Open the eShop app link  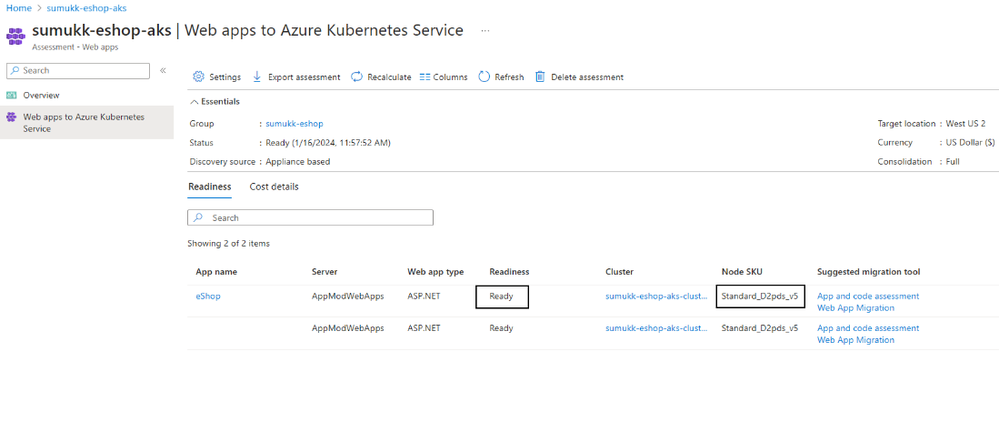pyautogui.click(x=208, y=296)
